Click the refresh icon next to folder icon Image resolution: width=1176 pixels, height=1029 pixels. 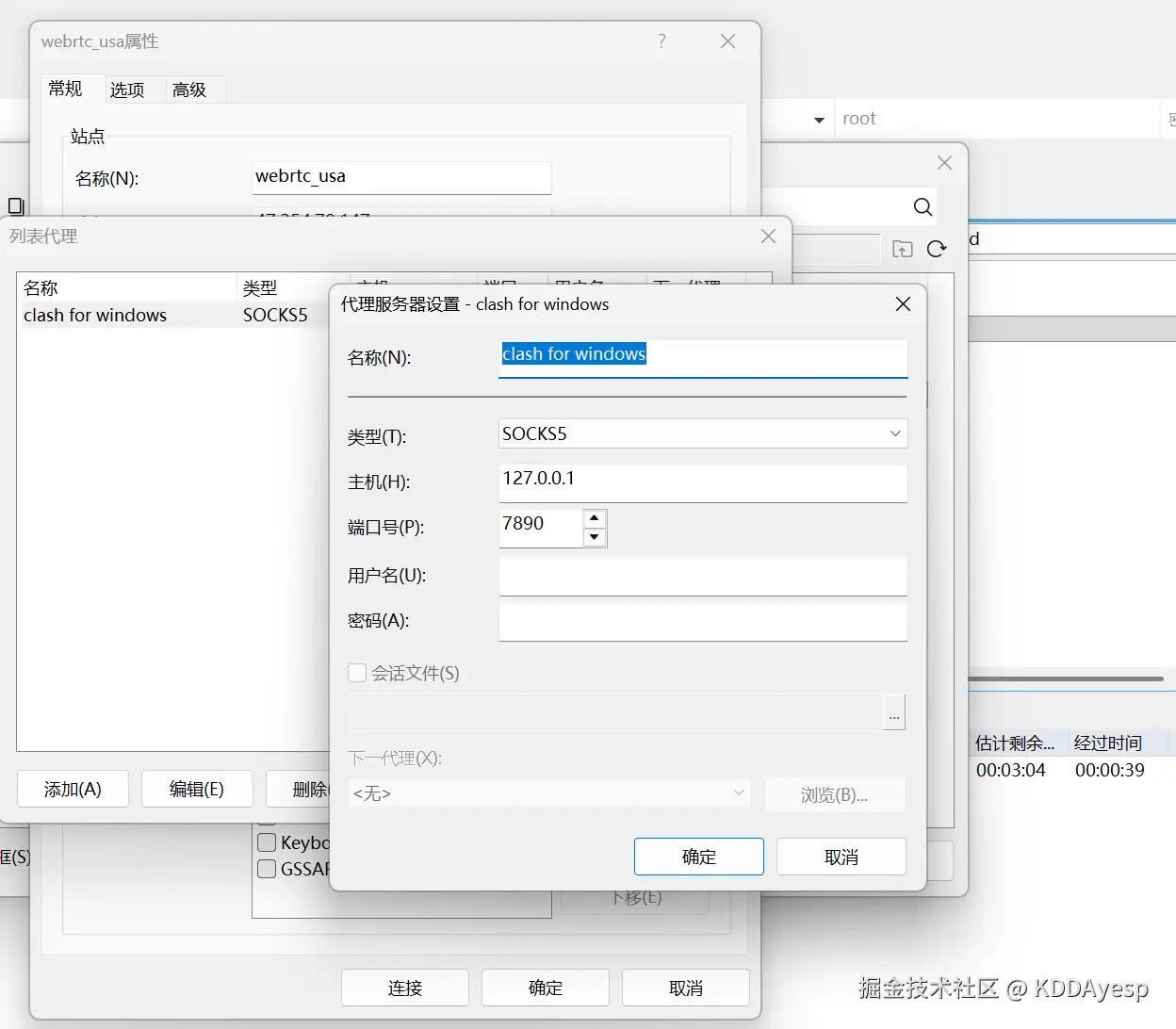[x=937, y=249]
